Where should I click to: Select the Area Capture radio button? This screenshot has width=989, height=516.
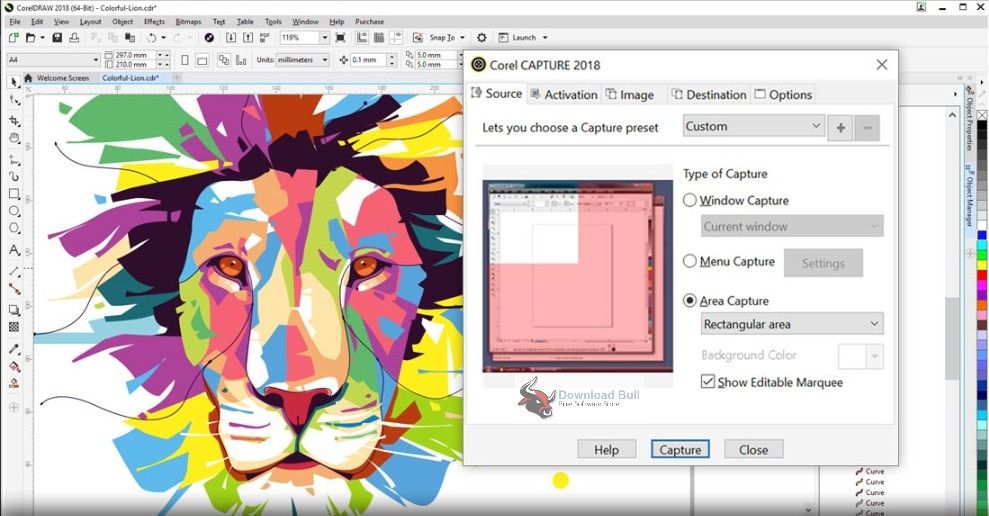[690, 301]
